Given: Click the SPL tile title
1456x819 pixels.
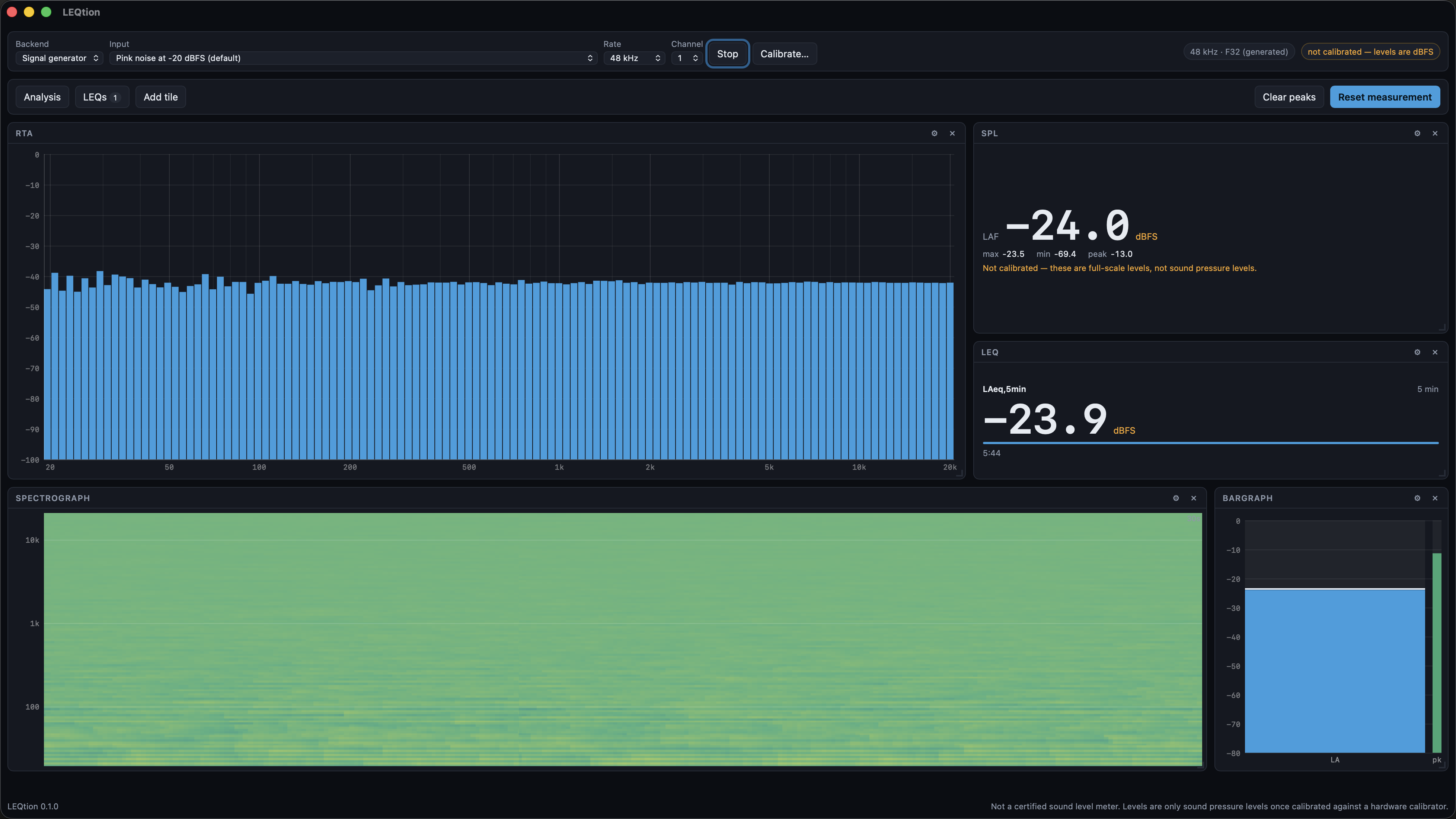Looking at the screenshot, I should (989, 133).
